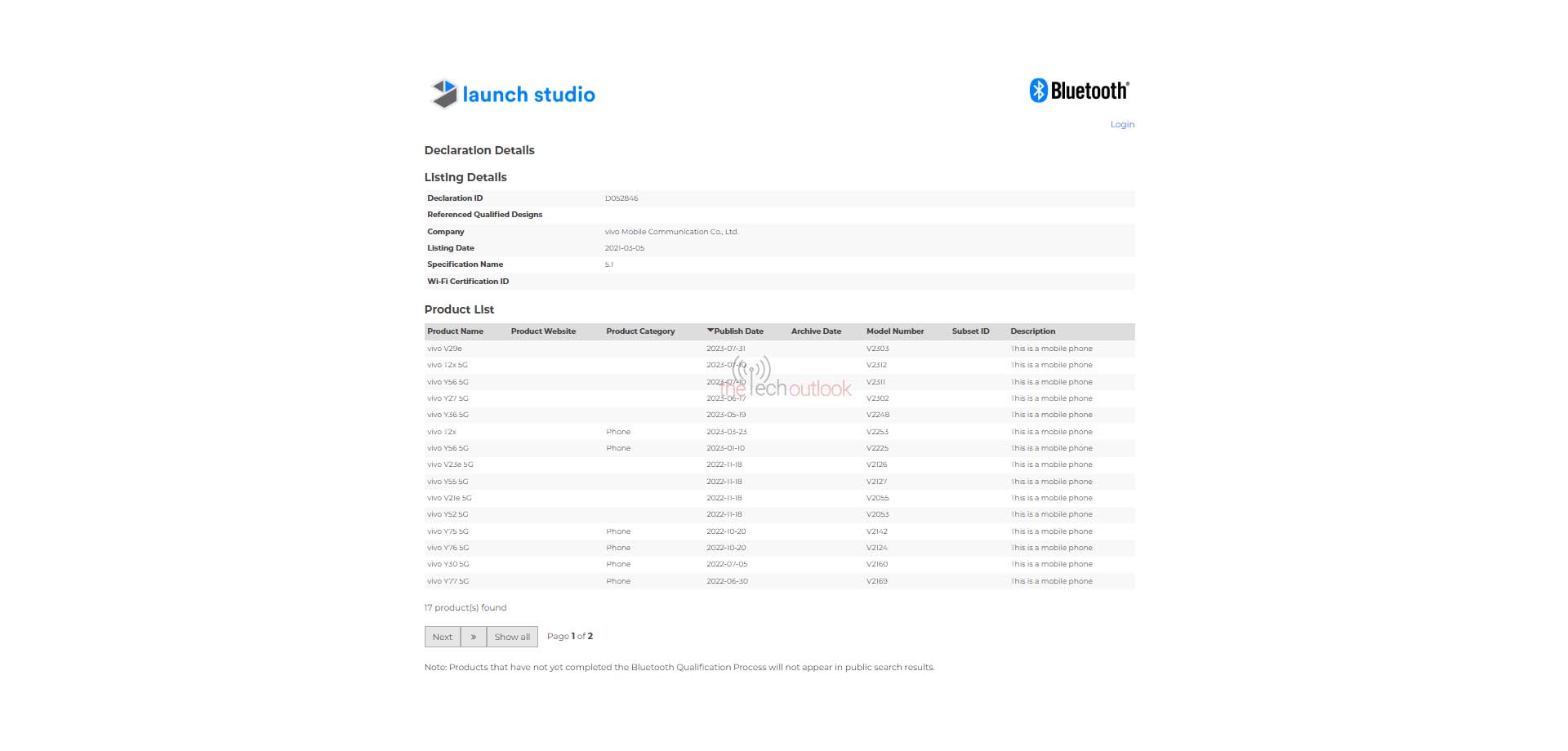Image resolution: width=1568 pixels, height=751 pixels.
Task: Click the Page 1 of 2 indicator
Action: (570, 636)
